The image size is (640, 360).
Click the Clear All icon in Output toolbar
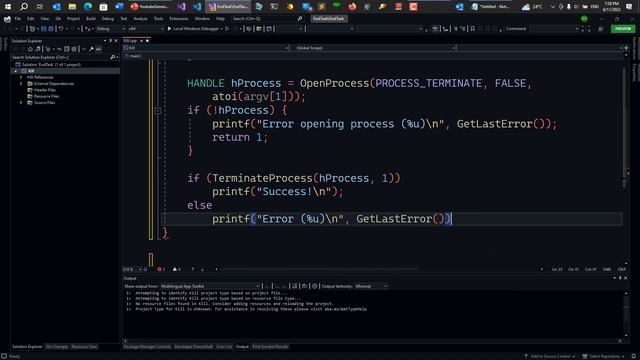click(294, 286)
